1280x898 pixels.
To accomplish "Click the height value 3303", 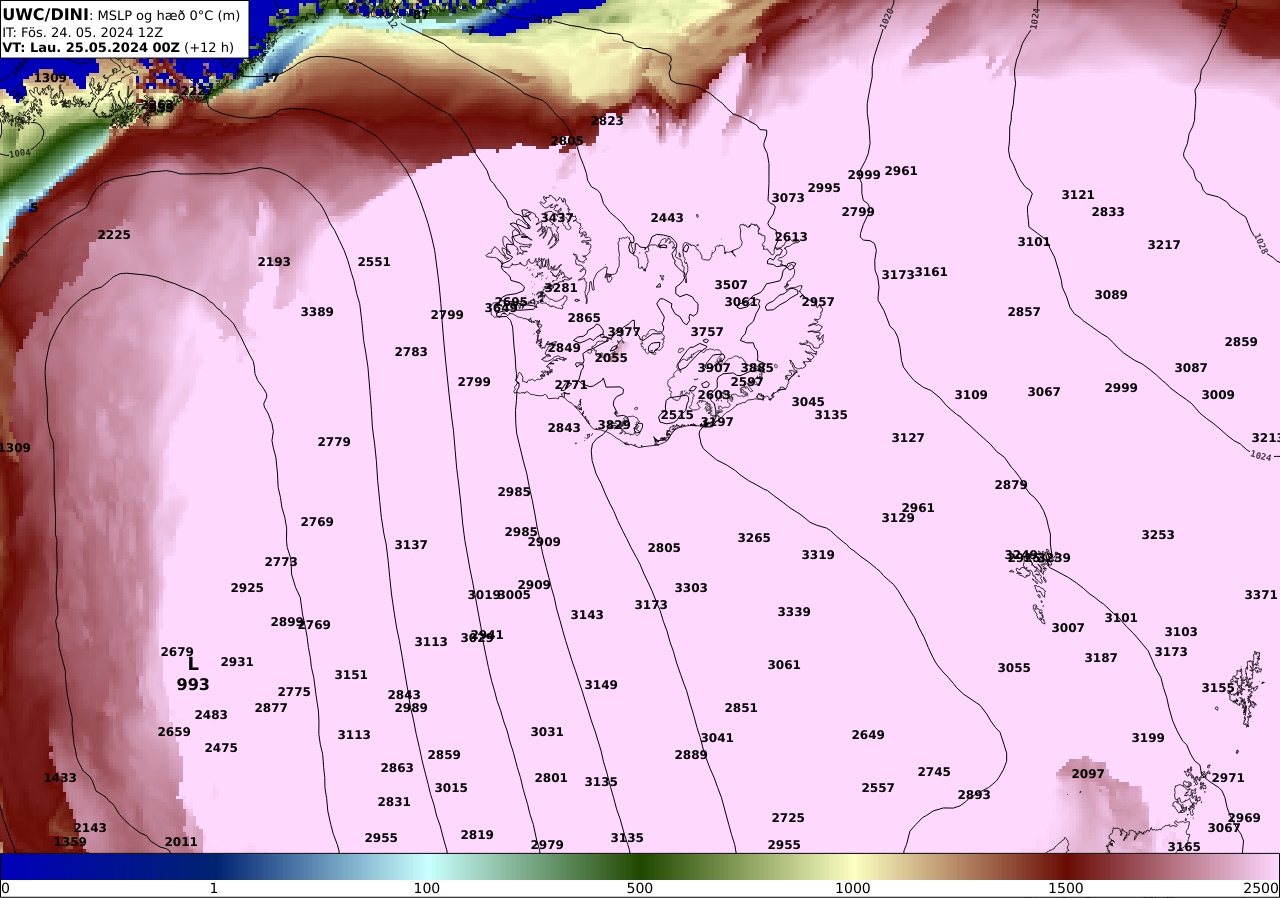I will (x=691, y=588).
